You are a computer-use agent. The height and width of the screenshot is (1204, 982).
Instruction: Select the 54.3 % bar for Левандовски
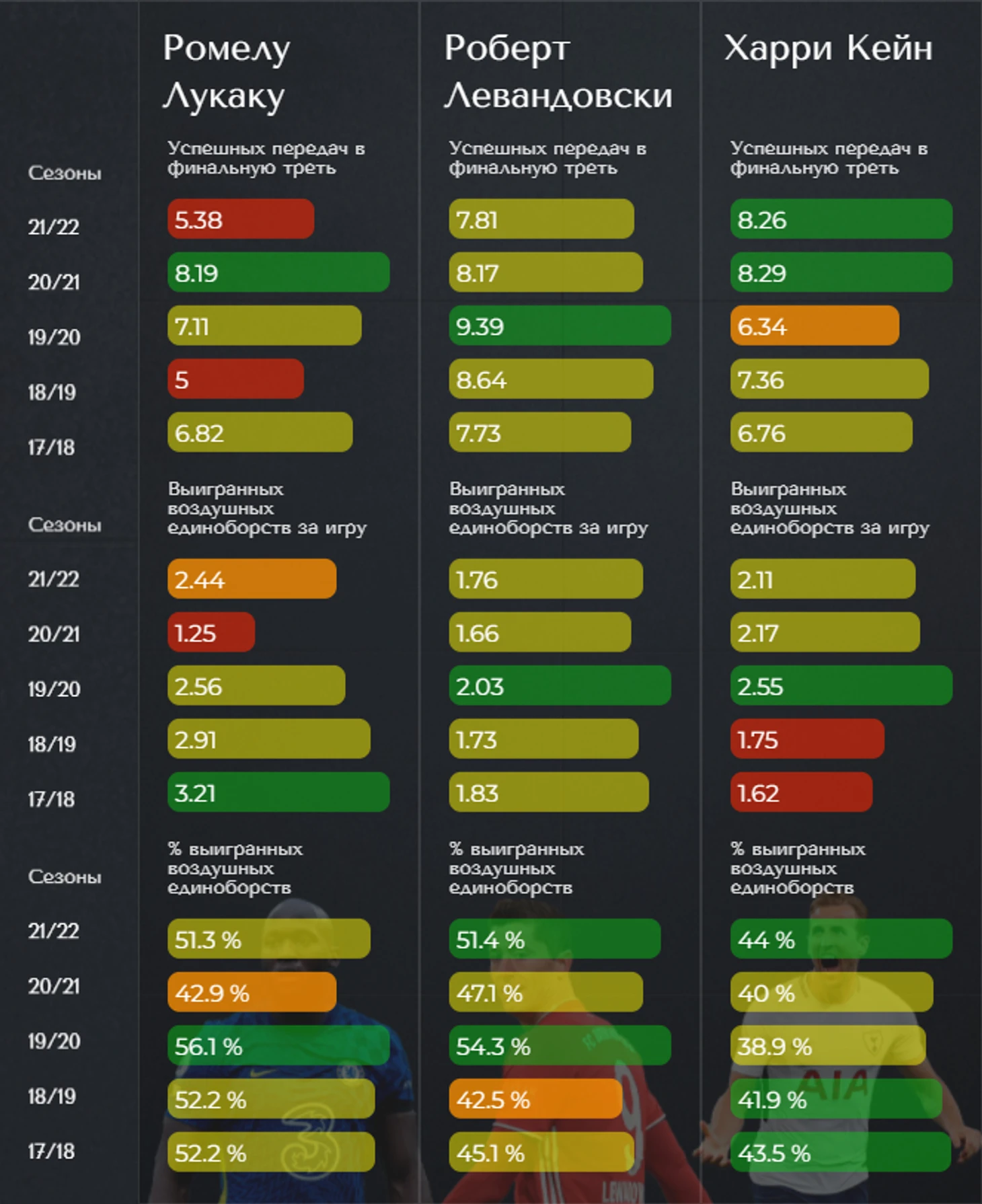pyautogui.click(x=560, y=1045)
